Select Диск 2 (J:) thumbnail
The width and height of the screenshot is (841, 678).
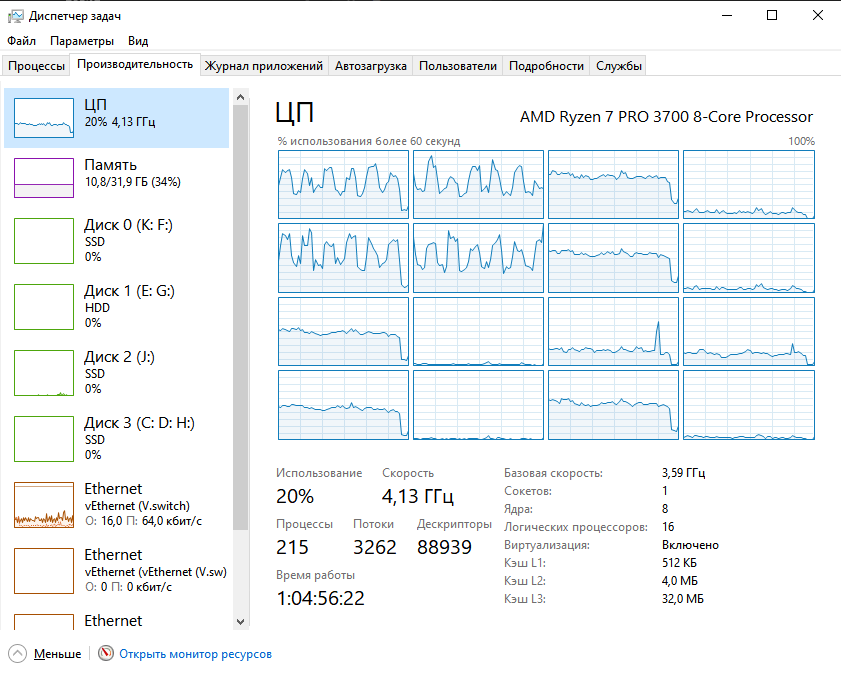43,373
